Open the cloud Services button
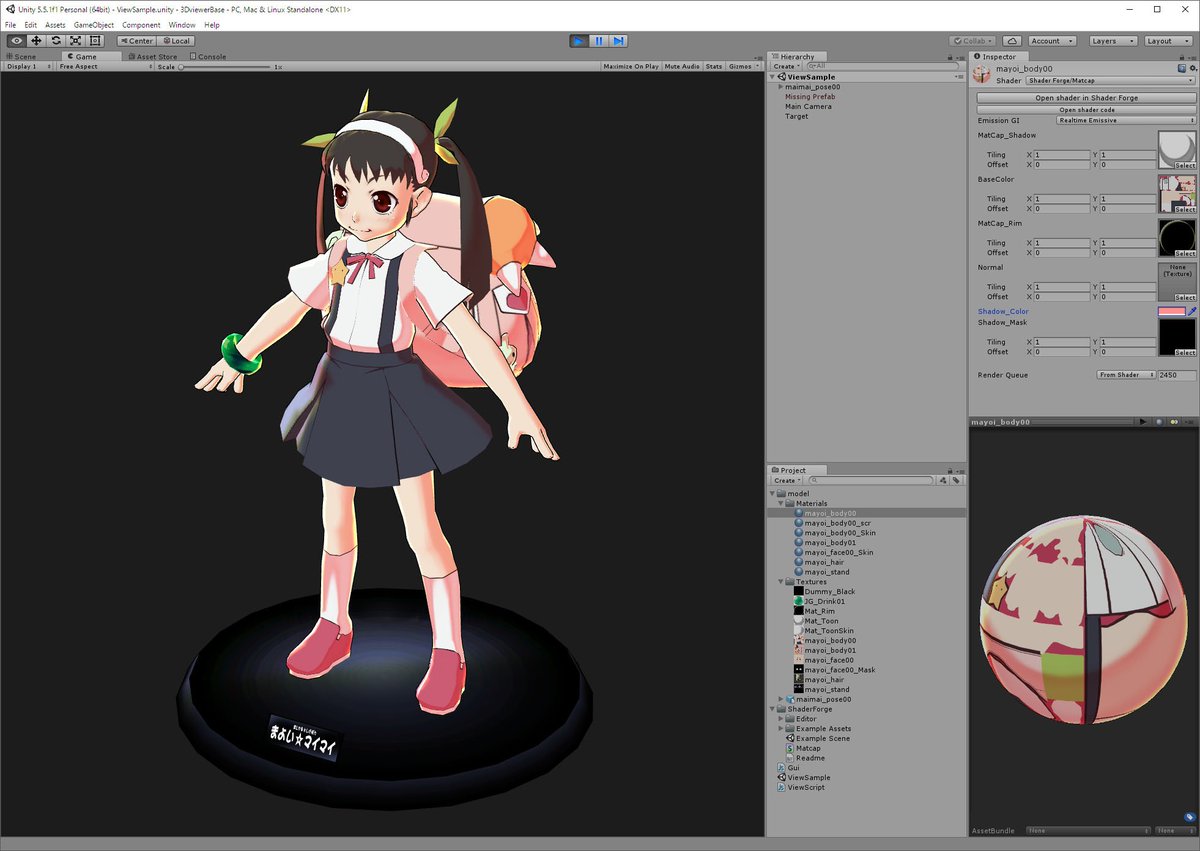This screenshot has height=851, width=1200. tap(1012, 41)
